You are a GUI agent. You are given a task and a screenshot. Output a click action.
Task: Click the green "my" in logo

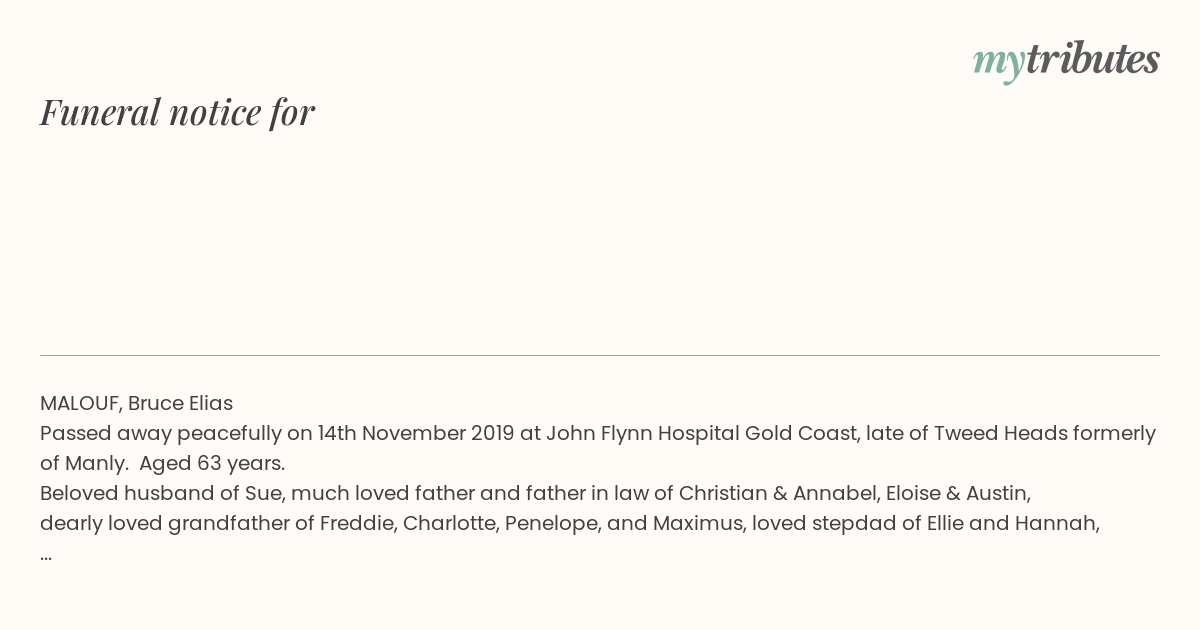tap(999, 63)
